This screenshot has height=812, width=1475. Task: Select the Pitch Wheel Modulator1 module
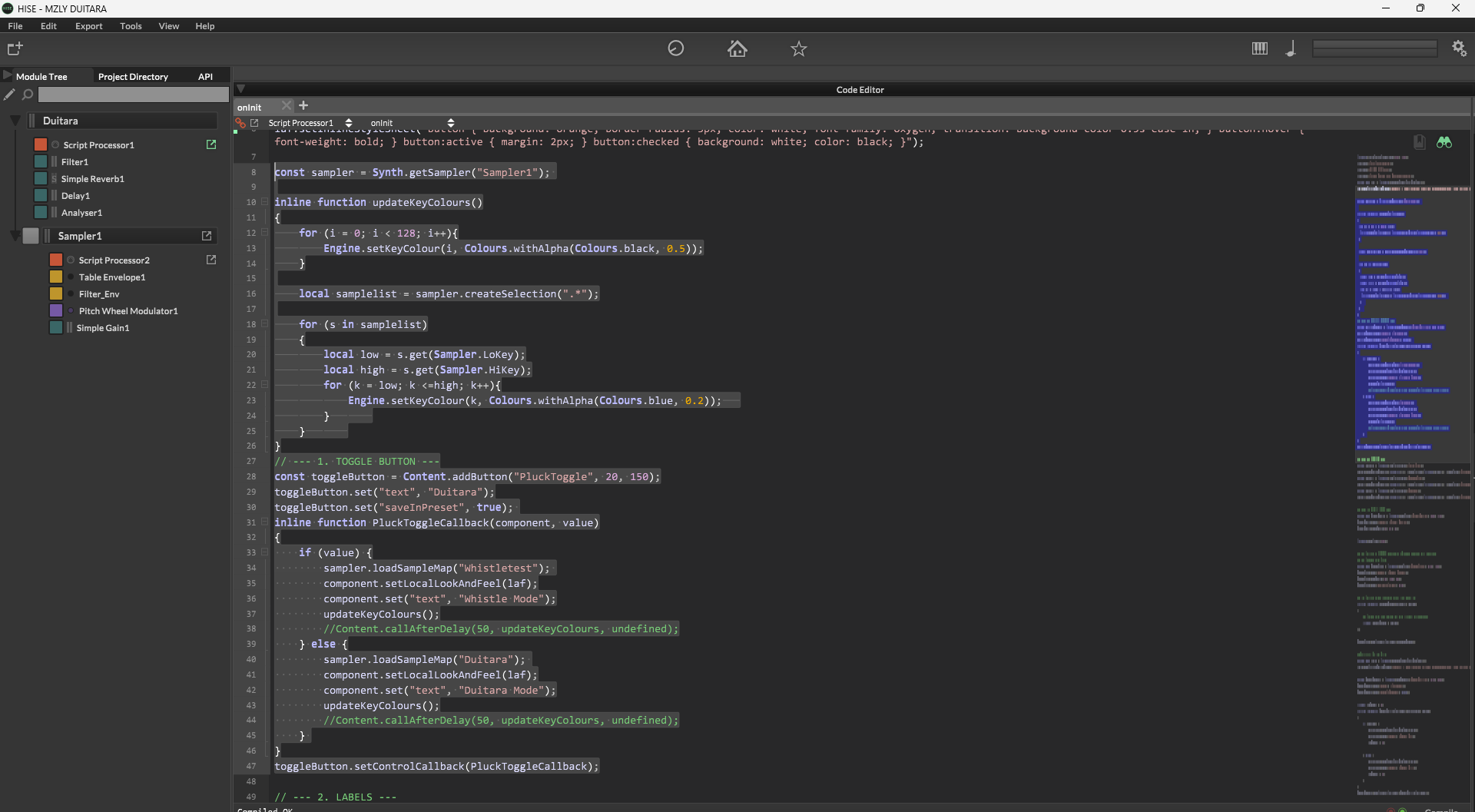(128, 311)
